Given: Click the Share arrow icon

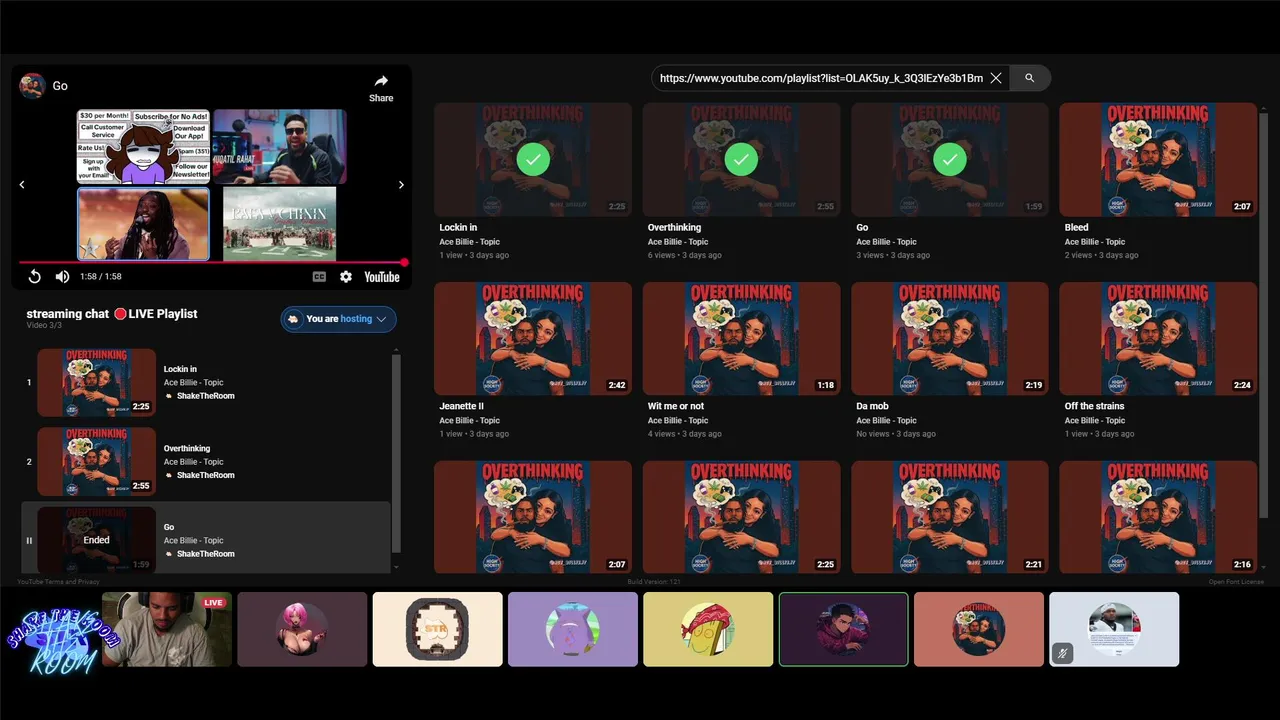Looking at the screenshot, I should tap(381, 81).
